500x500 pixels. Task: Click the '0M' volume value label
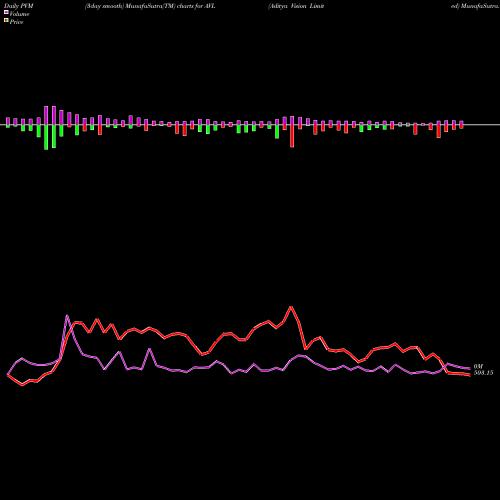tap(478, 367)
